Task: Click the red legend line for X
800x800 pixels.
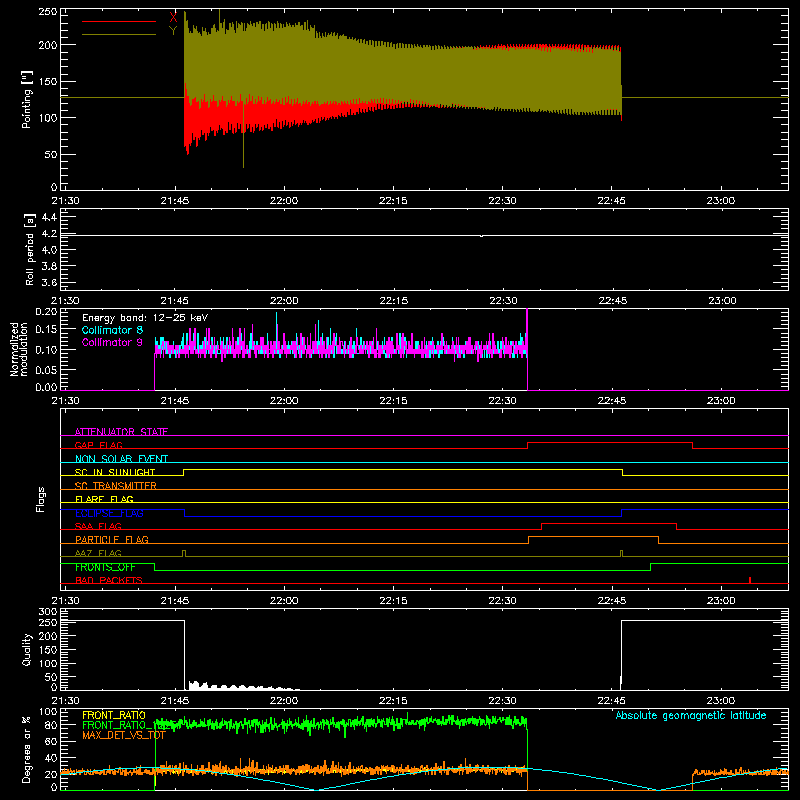Action: [119, 21]
